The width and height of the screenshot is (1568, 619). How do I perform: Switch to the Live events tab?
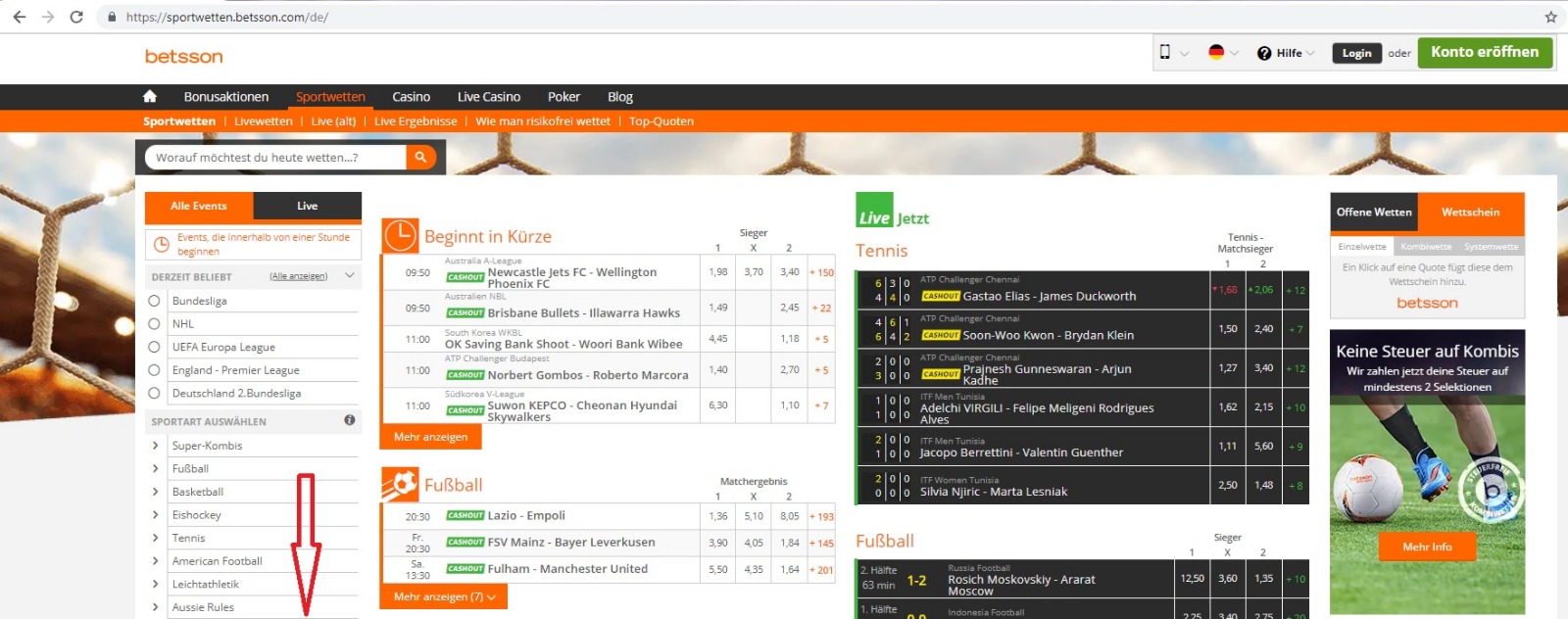(308, 206)
